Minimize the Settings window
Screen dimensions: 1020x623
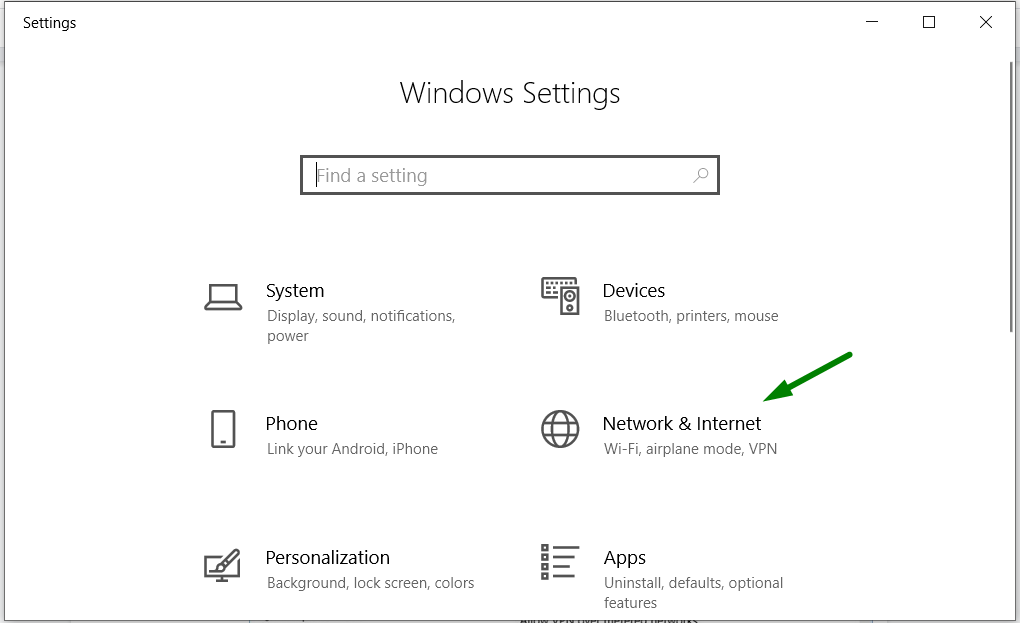coord(872,22)
